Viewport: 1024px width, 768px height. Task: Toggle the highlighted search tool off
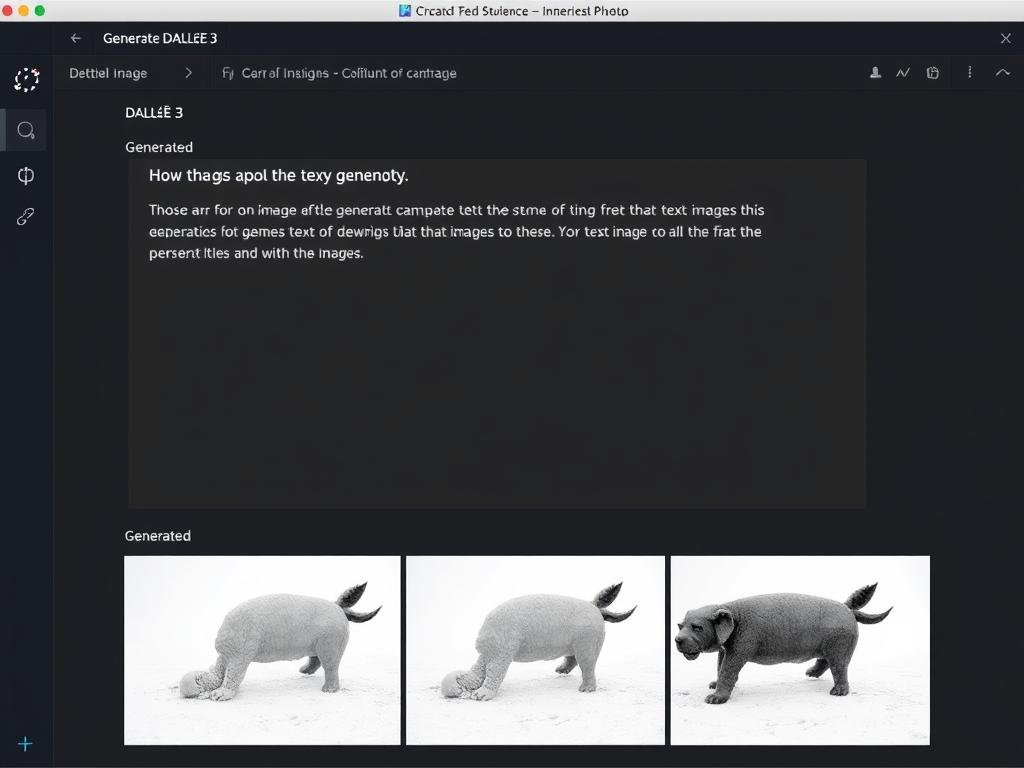point(25,130)
